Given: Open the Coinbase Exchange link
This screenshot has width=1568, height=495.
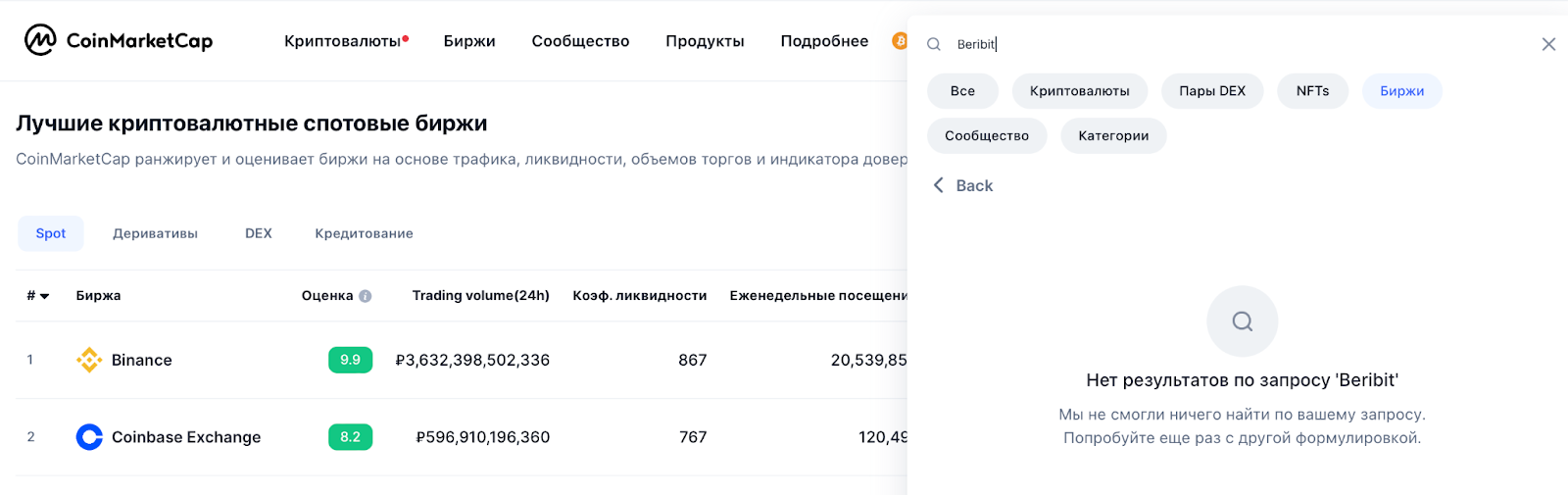Looking at the screenshot, I should pyautogui.click(x=186, y=437).
